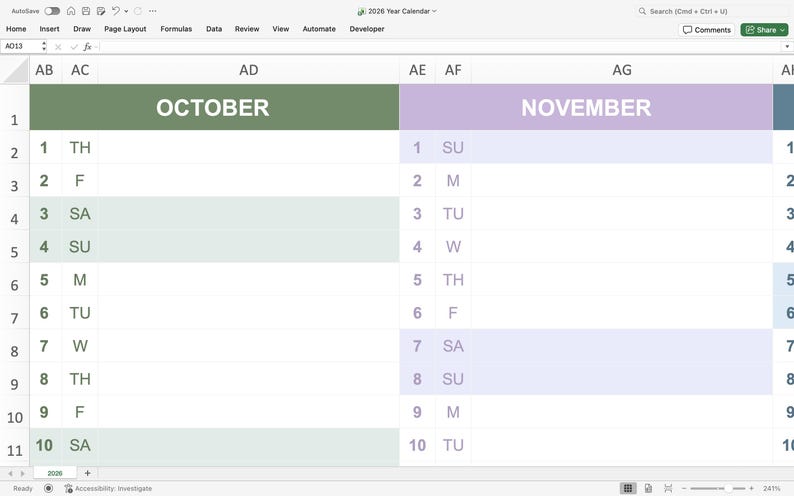This screenshot has width=794, height=496.
Task: Select row header 1
Action: tap(15, 107)
